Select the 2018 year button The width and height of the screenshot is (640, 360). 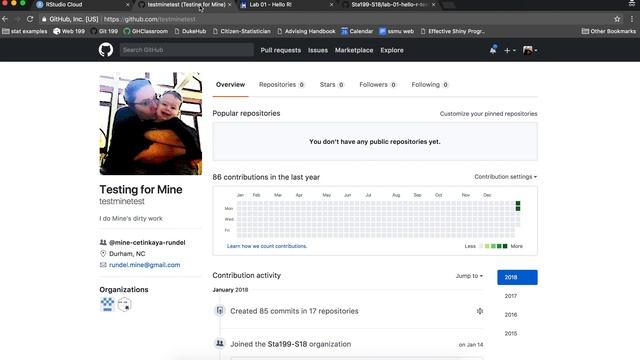coord(517,277)
